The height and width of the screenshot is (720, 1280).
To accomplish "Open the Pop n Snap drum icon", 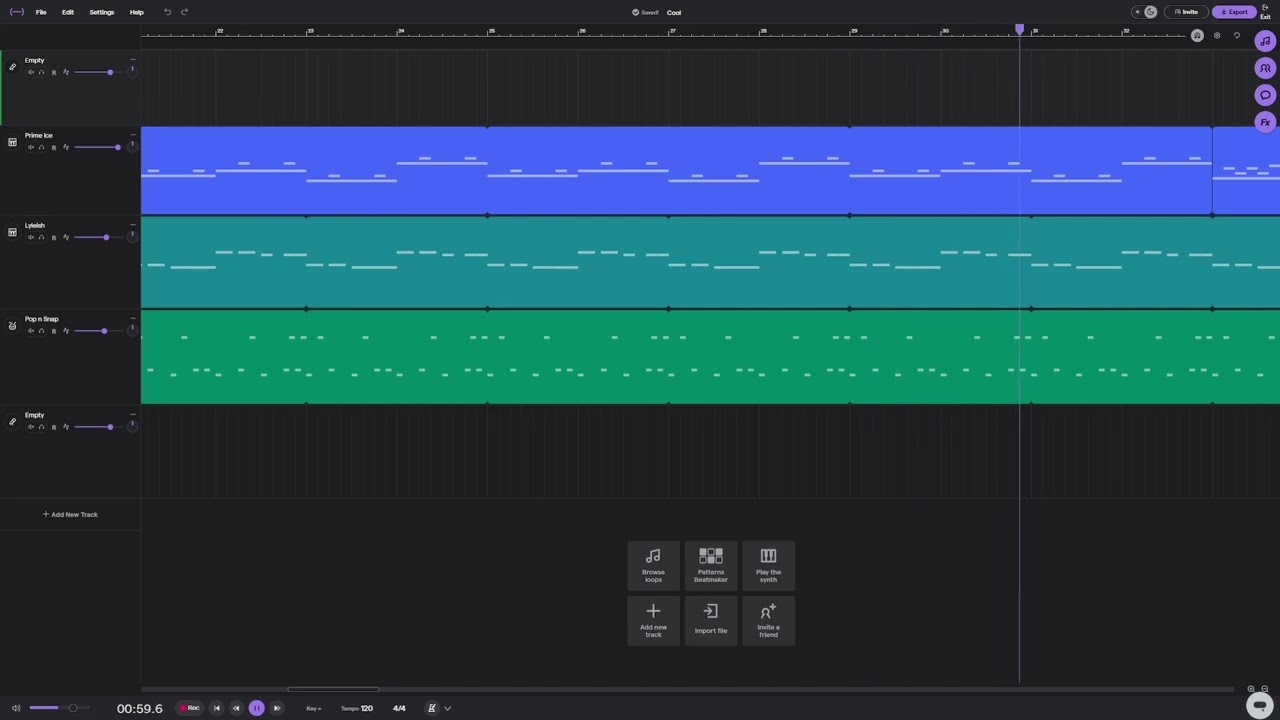I will [12, 325].
